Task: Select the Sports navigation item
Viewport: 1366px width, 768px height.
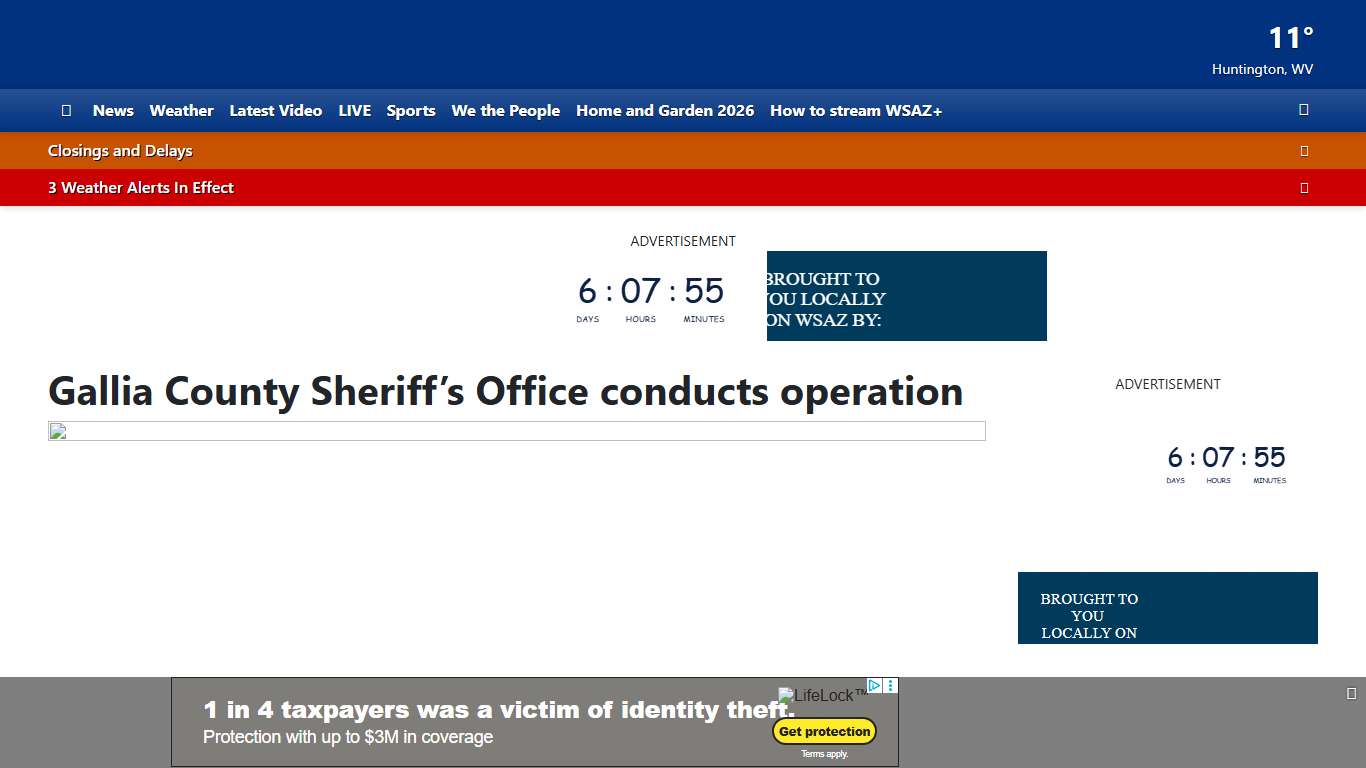Action: 411,110
